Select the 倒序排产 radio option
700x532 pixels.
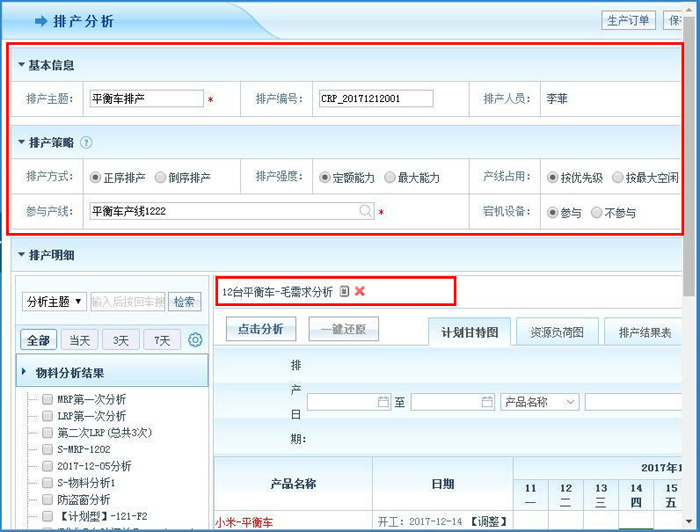point(160,177)
